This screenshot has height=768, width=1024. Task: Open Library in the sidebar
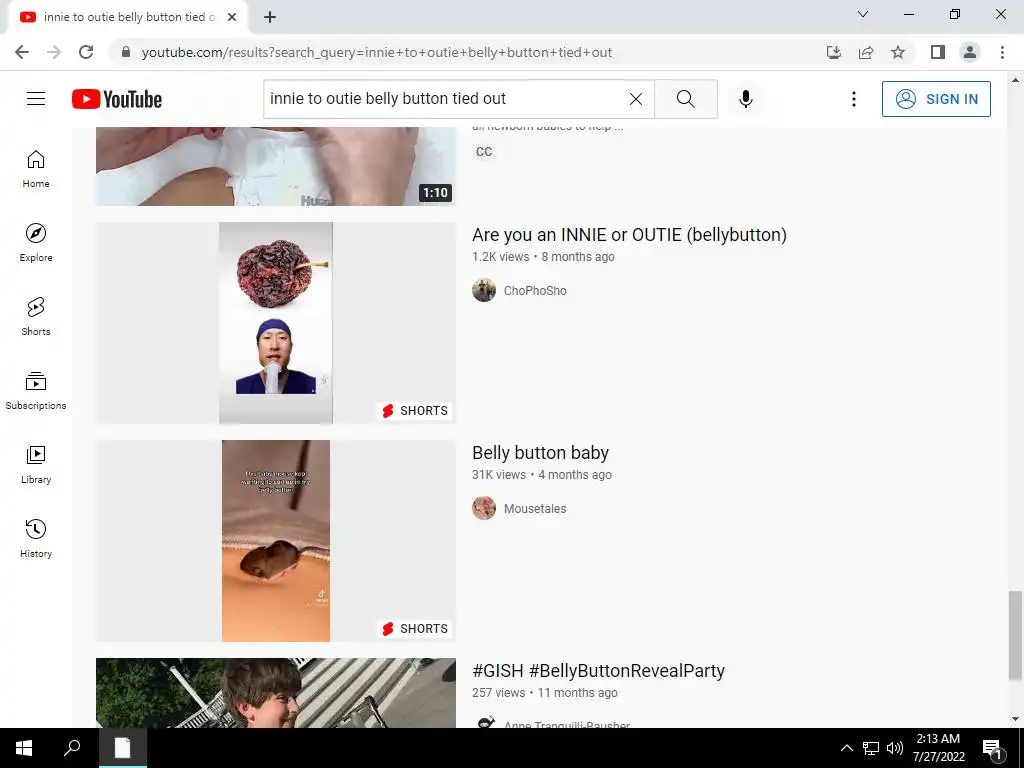(36, 464)
